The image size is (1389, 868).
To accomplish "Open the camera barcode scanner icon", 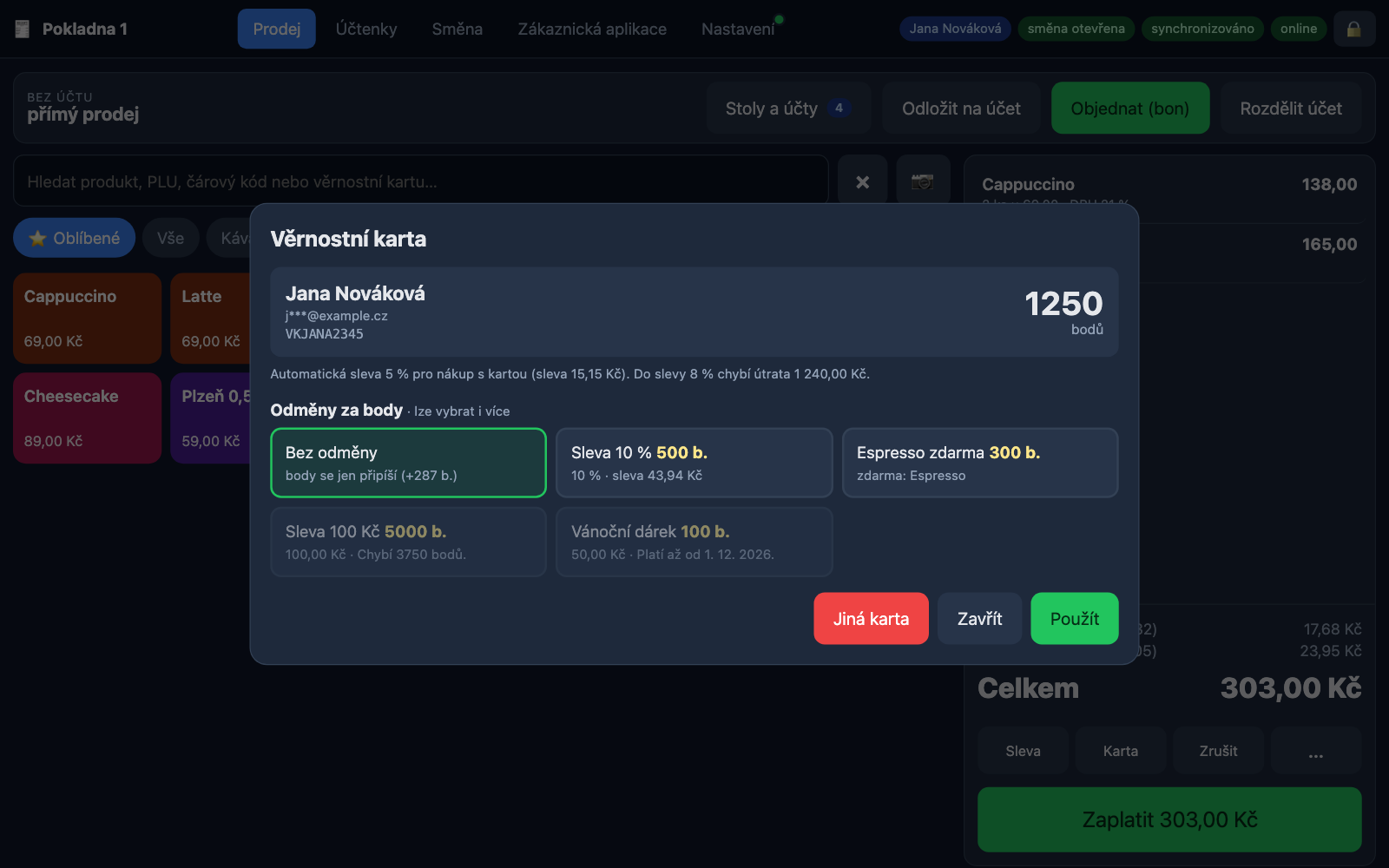I will 923,181.
